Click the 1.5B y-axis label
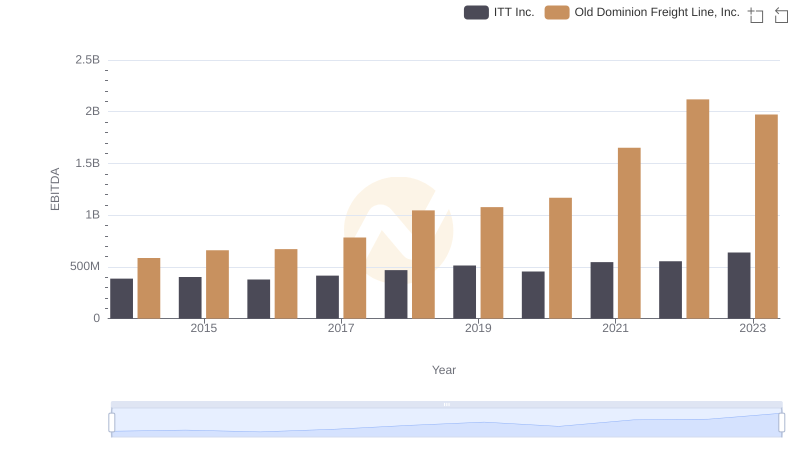The width and height of the screenshot is (800, 461). [x=87, y=163]
